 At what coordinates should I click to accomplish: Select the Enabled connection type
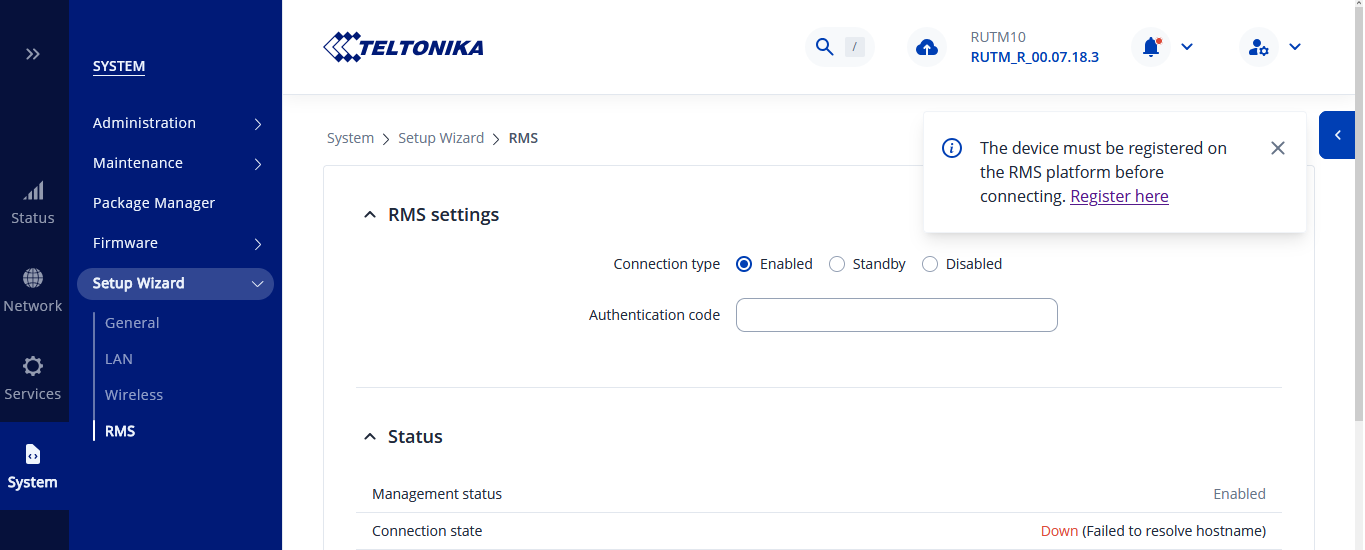[x=744, y=264]
